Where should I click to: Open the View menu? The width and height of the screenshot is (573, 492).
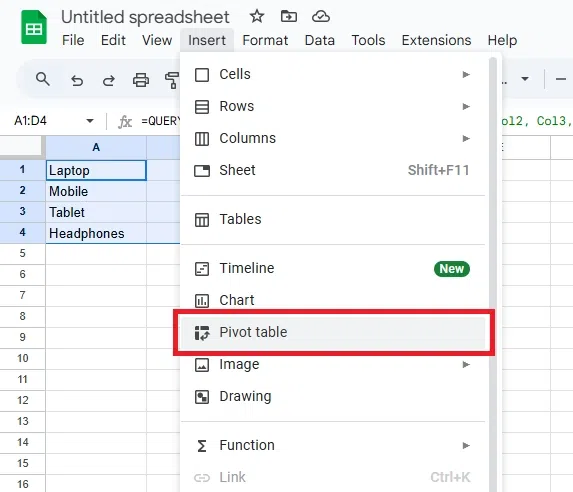(157, 40)
